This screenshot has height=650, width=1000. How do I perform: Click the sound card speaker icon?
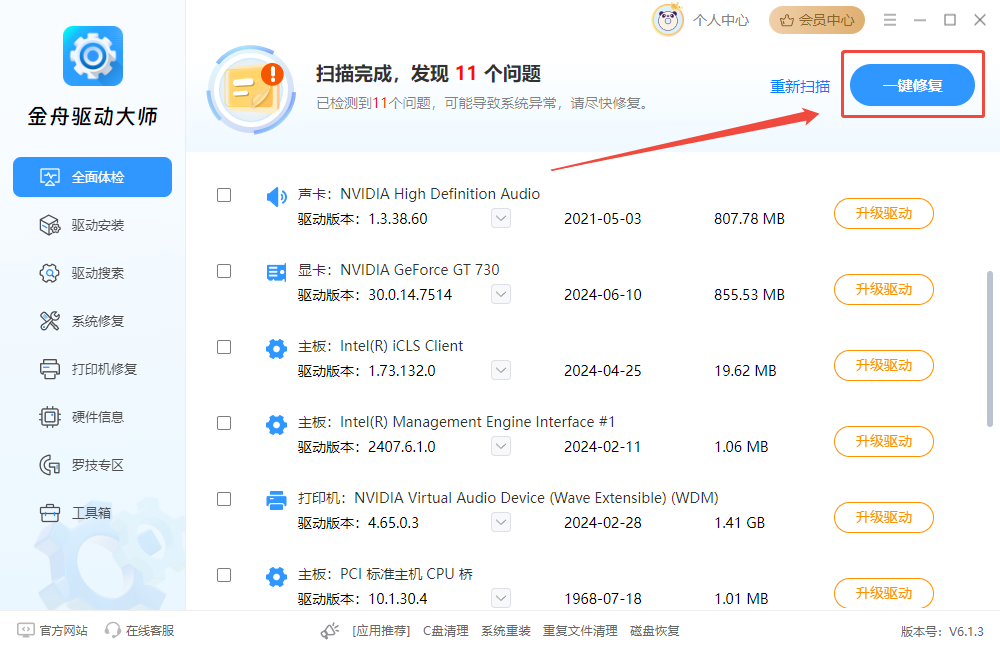coord(276,197)
